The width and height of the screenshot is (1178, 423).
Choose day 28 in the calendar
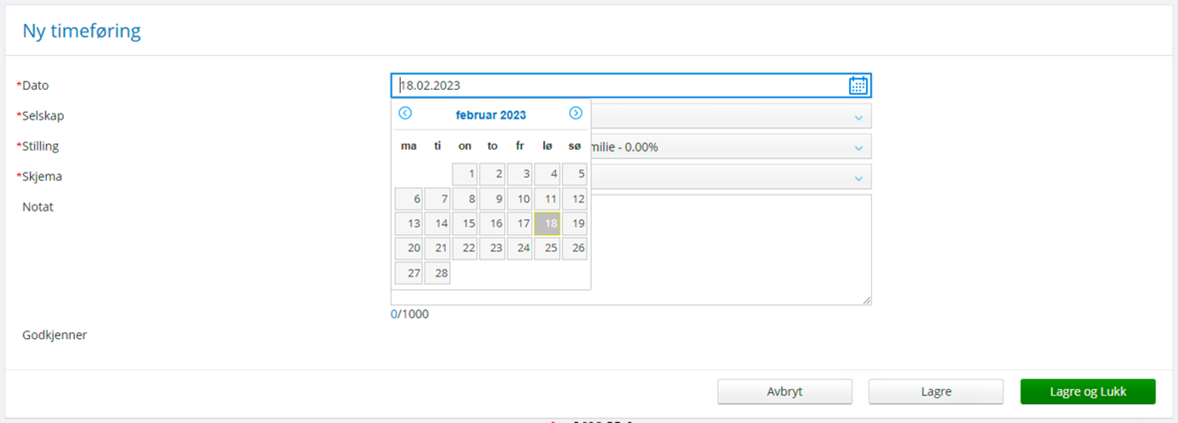click(x=437, y=273)
